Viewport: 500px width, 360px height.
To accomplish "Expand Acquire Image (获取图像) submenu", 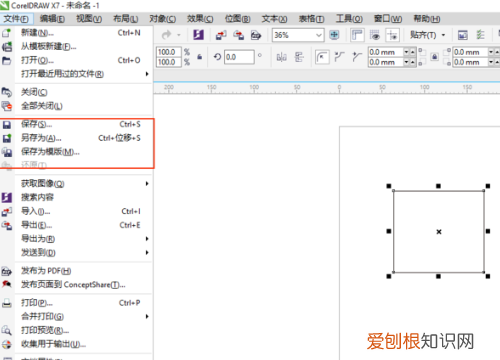I will click(x=76, y=183).
